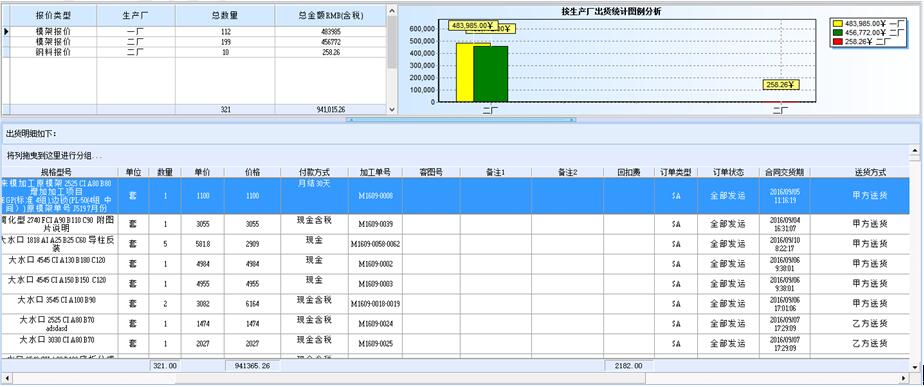The width and height of the screenshot is (924, 387).
Task: Click the 合同交货期 column header
Action: click(x=784, y=172)
